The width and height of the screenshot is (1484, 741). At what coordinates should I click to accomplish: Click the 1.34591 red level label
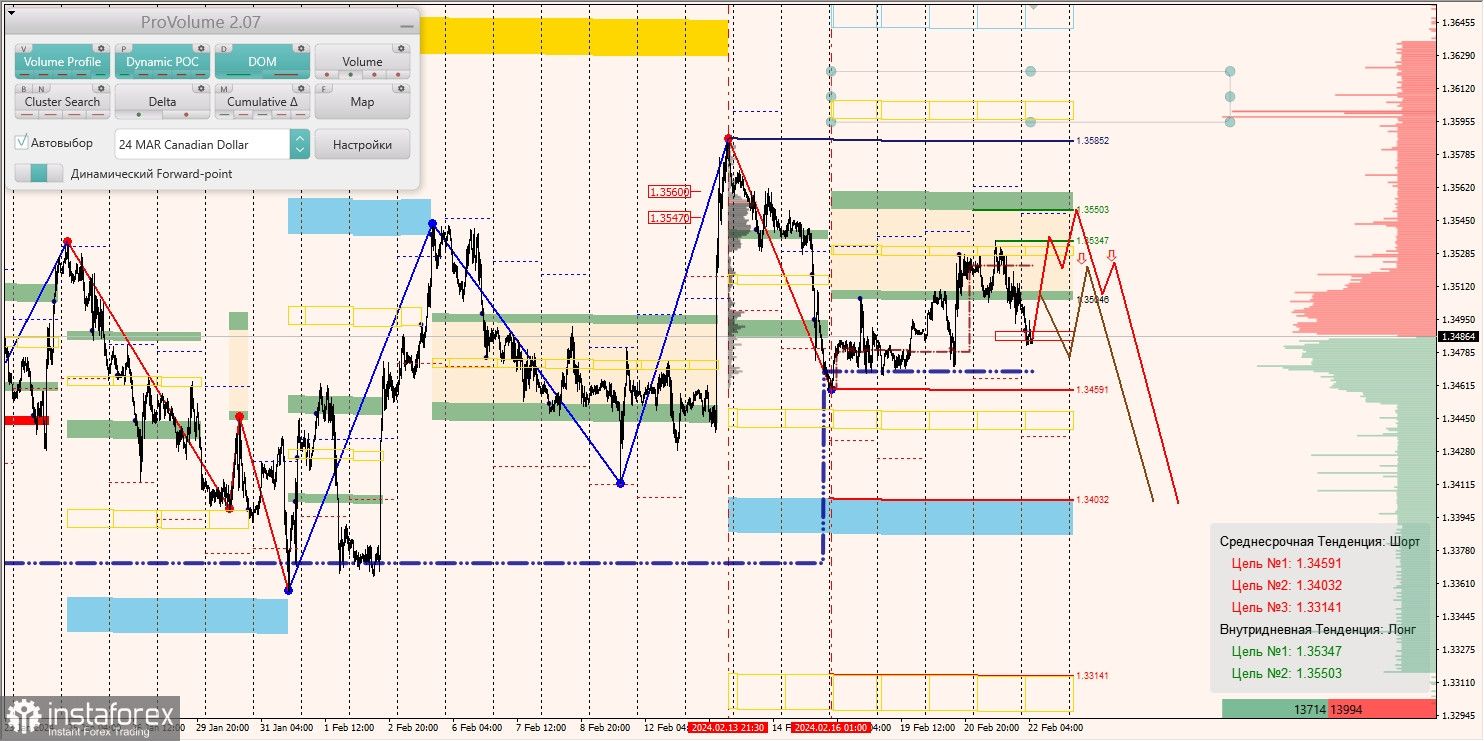click(x=1093, y=390)
